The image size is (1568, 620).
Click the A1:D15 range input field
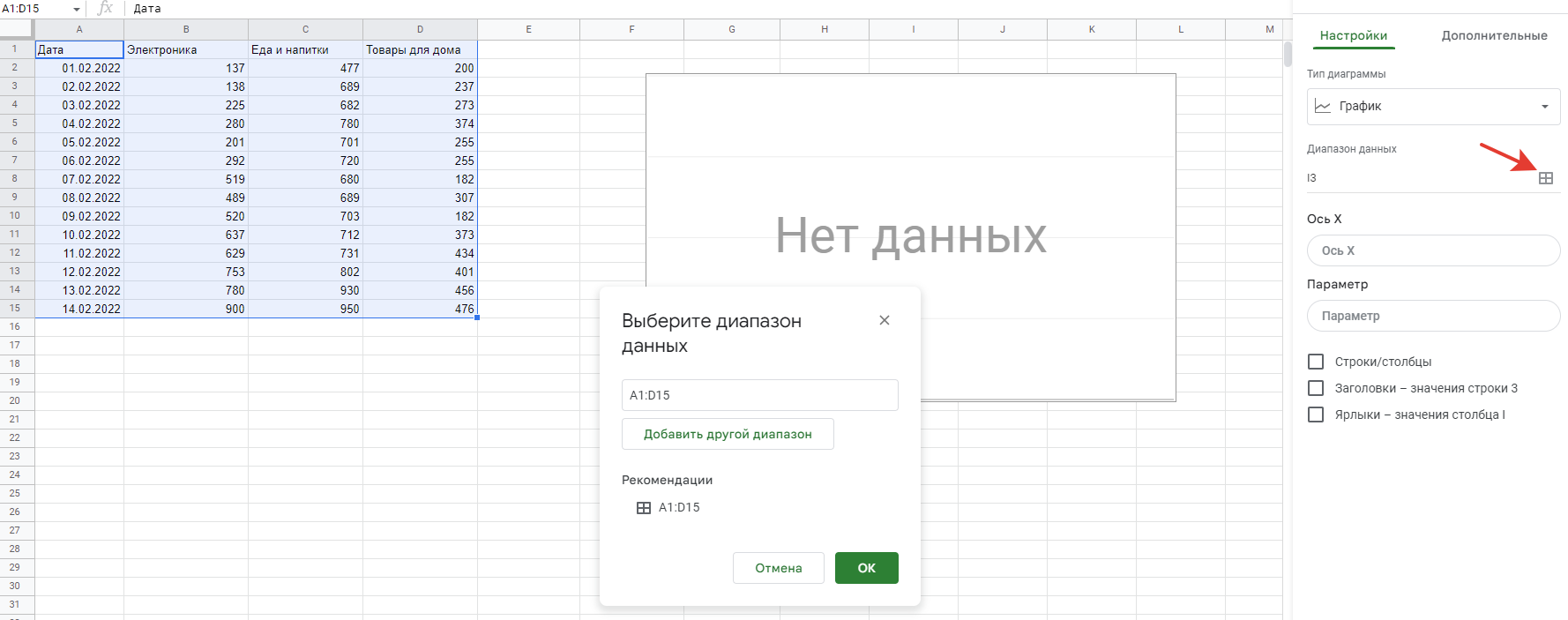point(759,395)
